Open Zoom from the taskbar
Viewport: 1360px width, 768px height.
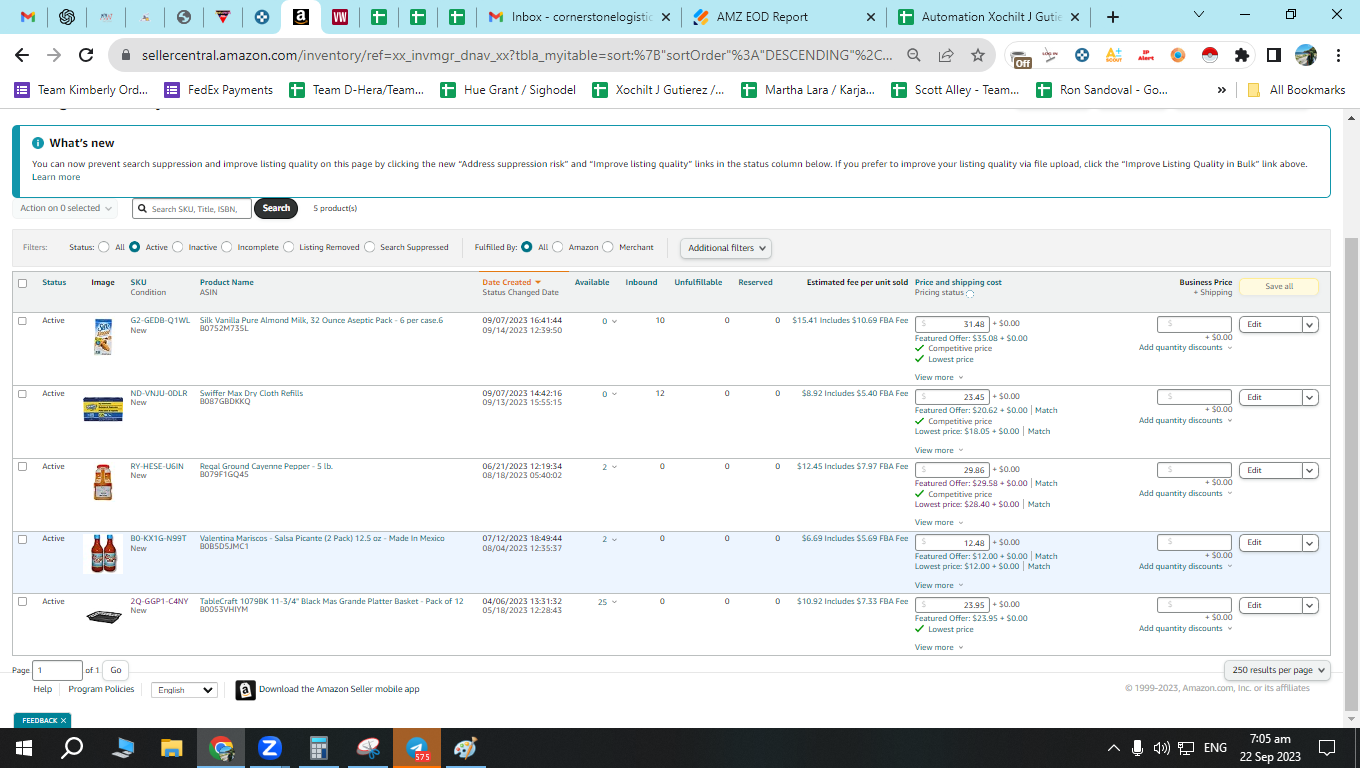coord(270,747)
